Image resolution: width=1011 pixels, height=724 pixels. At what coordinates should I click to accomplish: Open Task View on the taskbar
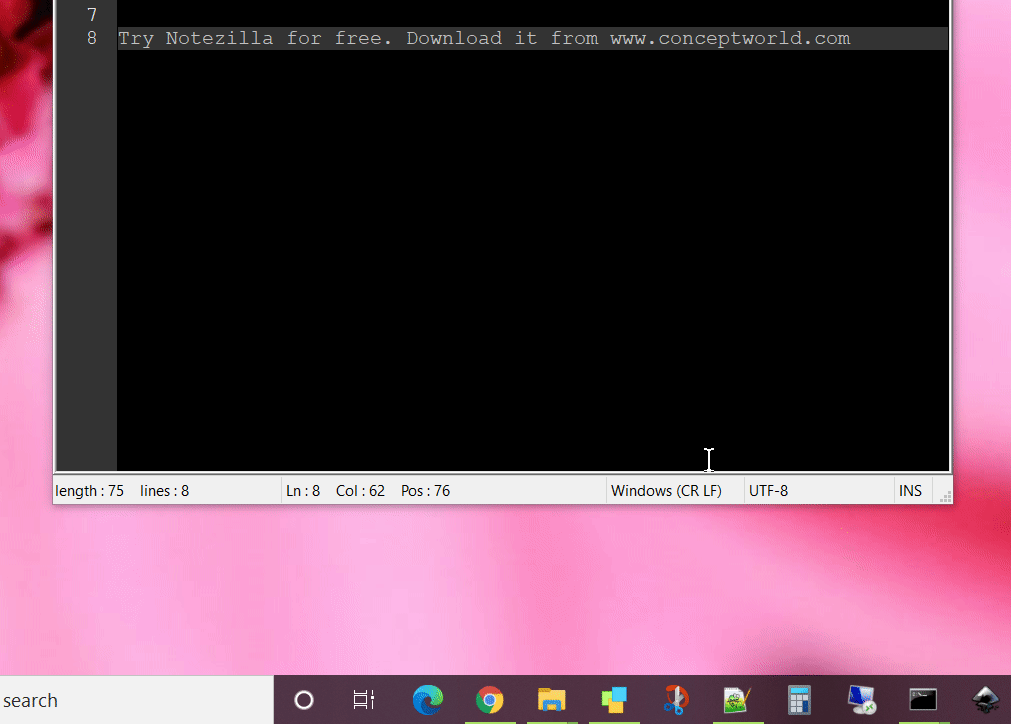(364, 700)
